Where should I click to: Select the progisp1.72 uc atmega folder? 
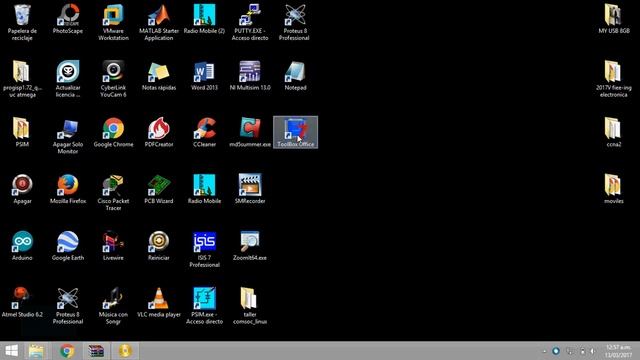(22, 79)
